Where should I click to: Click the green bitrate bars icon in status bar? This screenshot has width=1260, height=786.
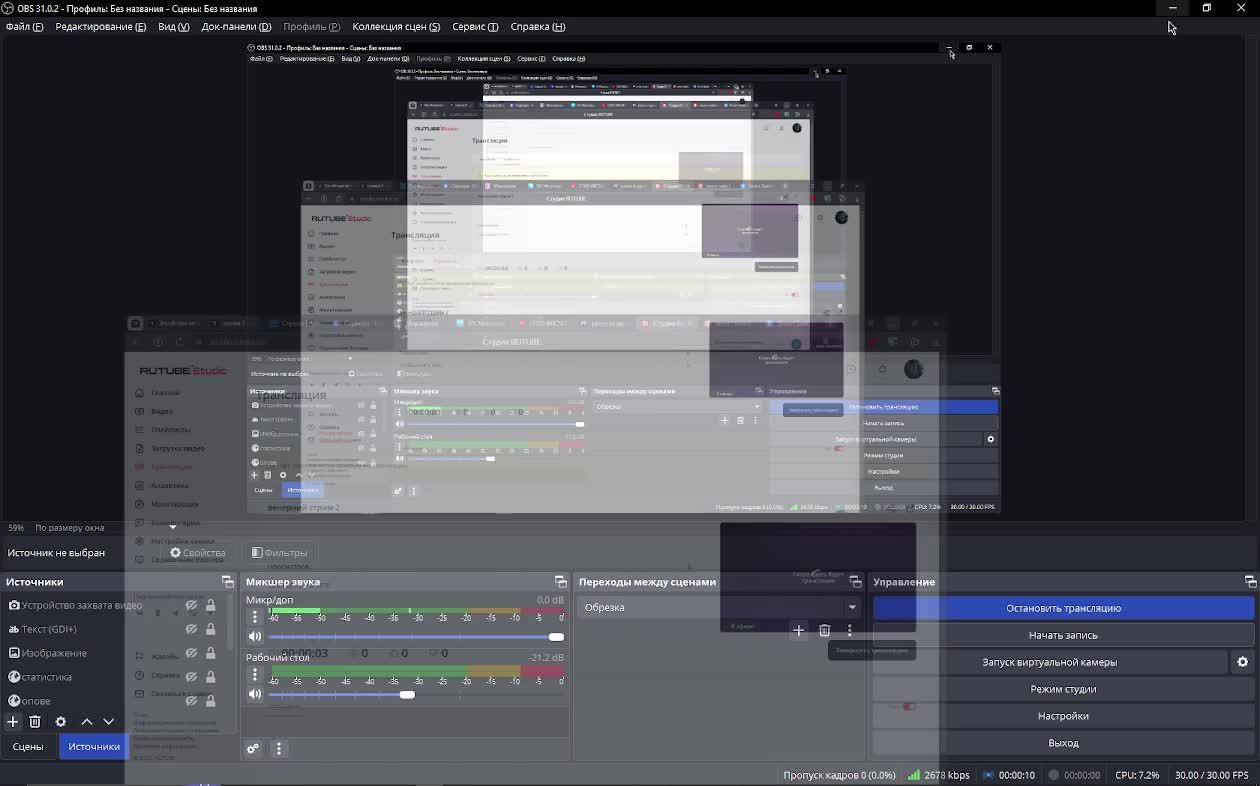click(914, 775)
